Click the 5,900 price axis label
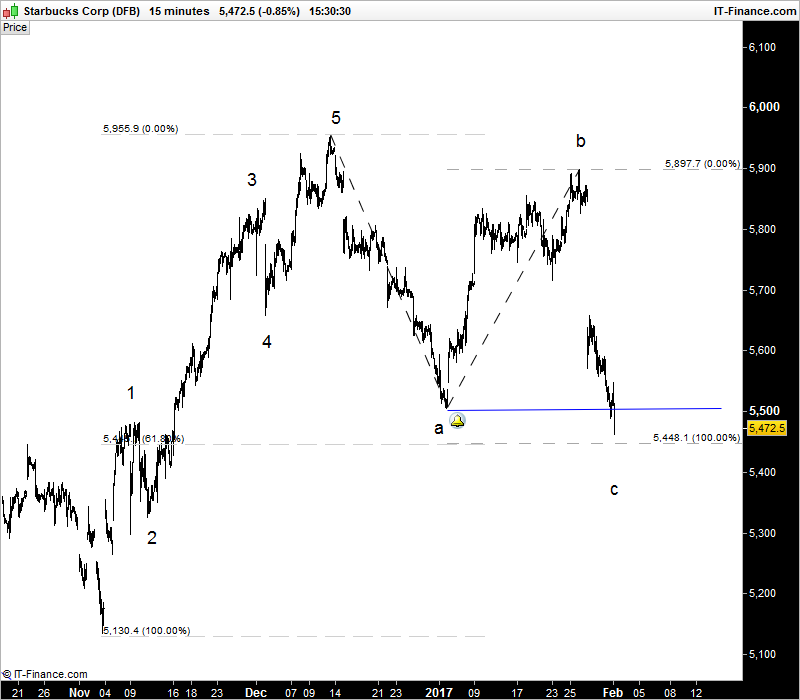The image size is (800, 700). click(x=762, y=168)
